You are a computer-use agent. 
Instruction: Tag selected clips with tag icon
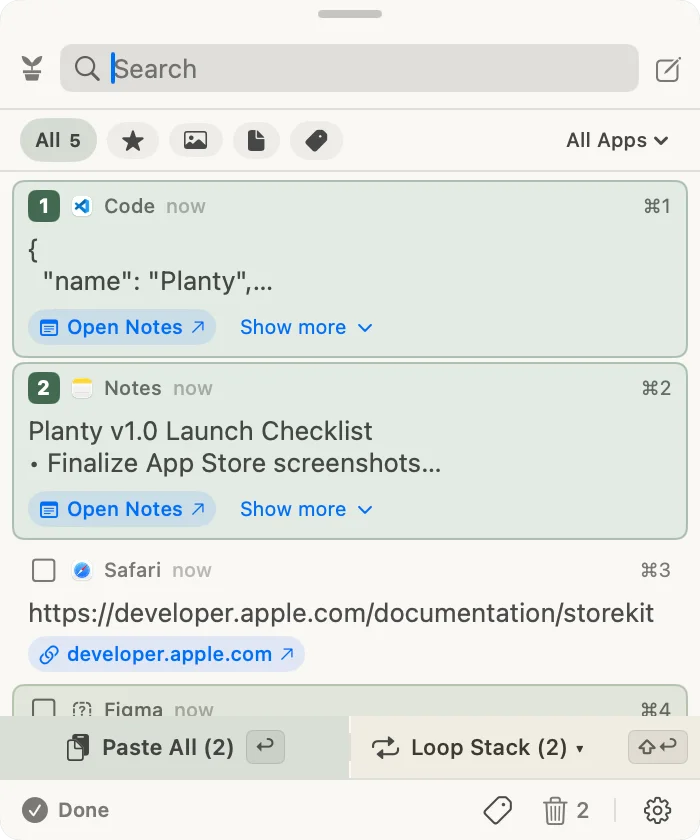[498, 810]
